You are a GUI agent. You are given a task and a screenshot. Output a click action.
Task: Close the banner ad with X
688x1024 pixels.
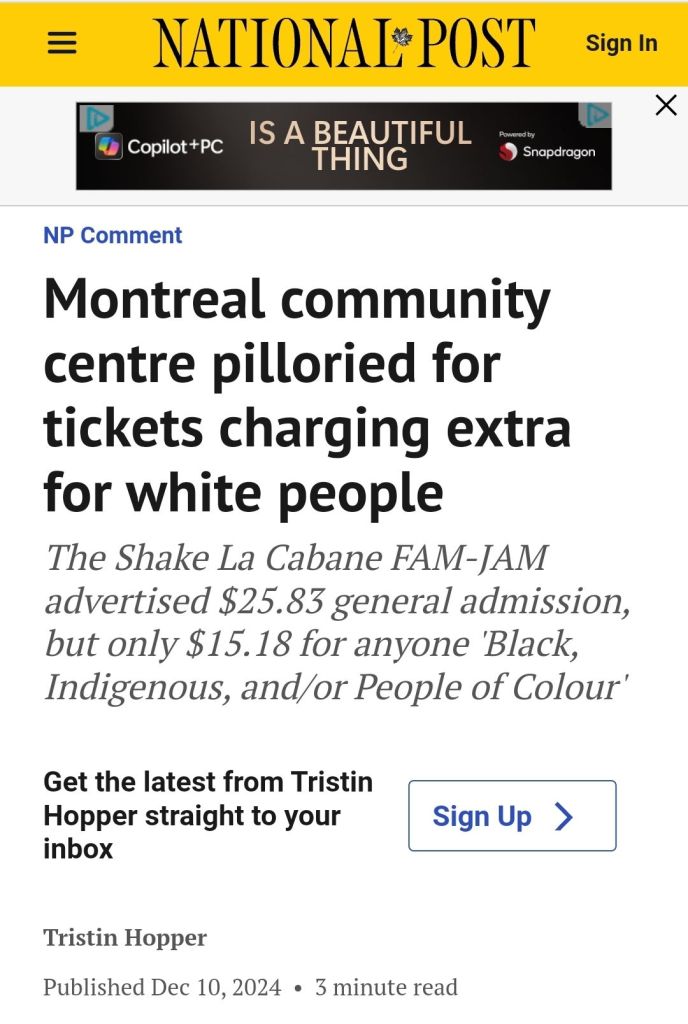[666, 105]
